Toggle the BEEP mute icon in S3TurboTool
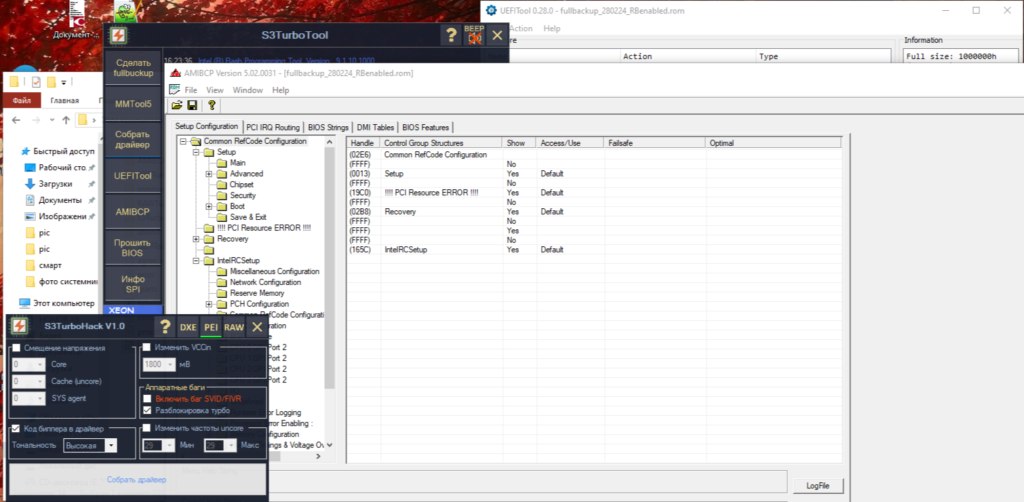This screenshot has height=502, width=1024. (x=473, y=35)
